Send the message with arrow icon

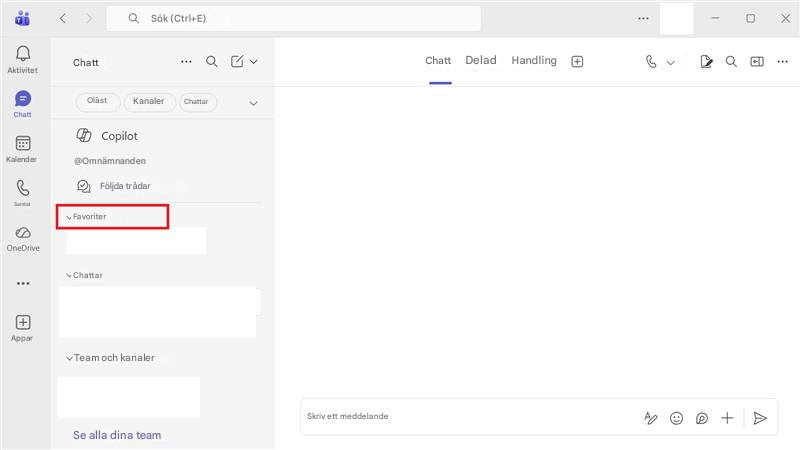click(x=760, y=418)
